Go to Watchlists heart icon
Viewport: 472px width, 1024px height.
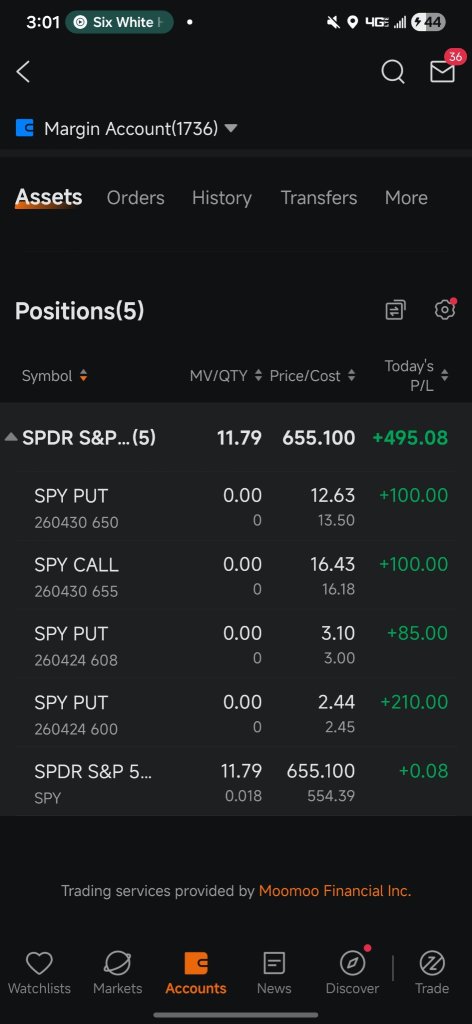pyautogui.click(x=39, y=973)
